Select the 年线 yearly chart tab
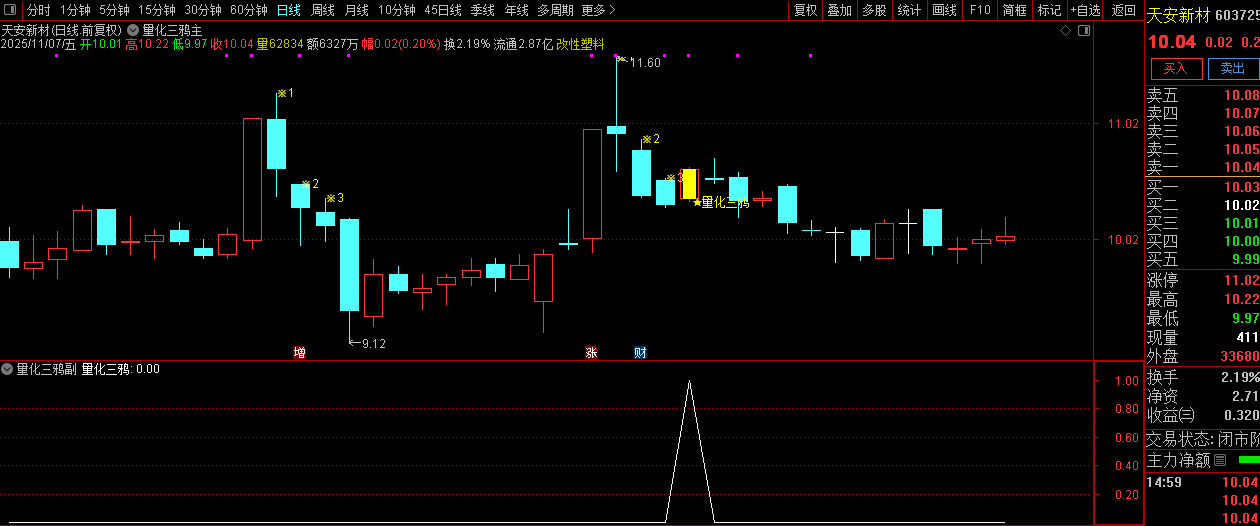This screenshot has height=526, width=1260. 516,10
